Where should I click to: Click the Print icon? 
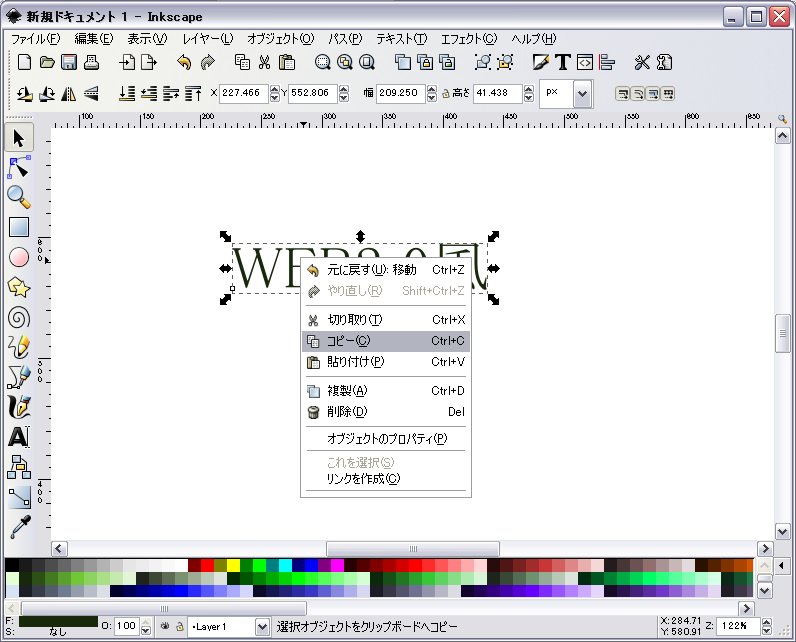91,62
